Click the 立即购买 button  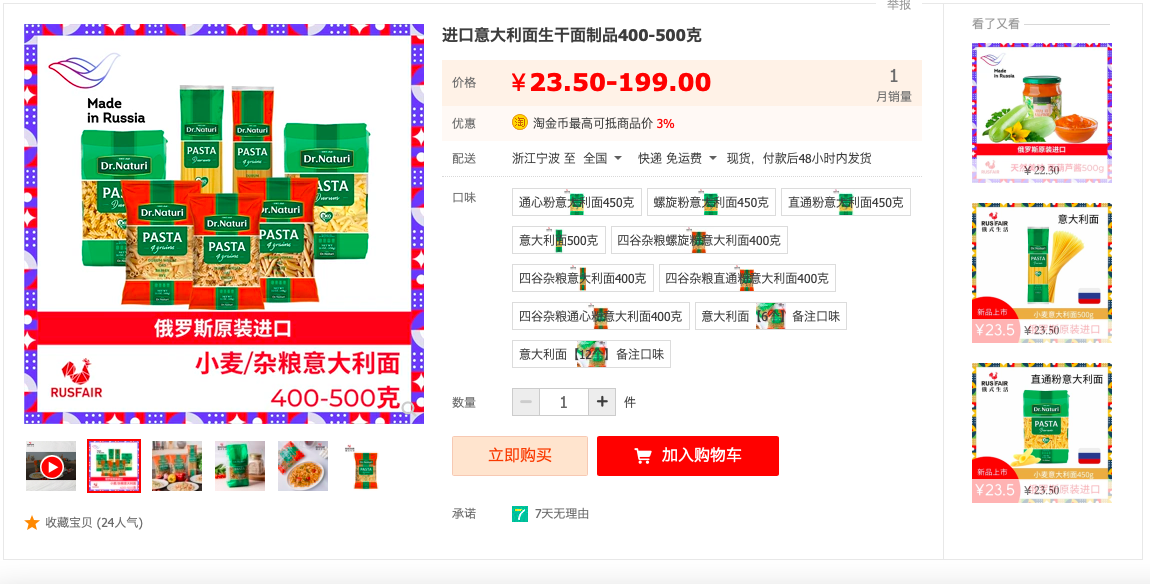tap(519, 456)
